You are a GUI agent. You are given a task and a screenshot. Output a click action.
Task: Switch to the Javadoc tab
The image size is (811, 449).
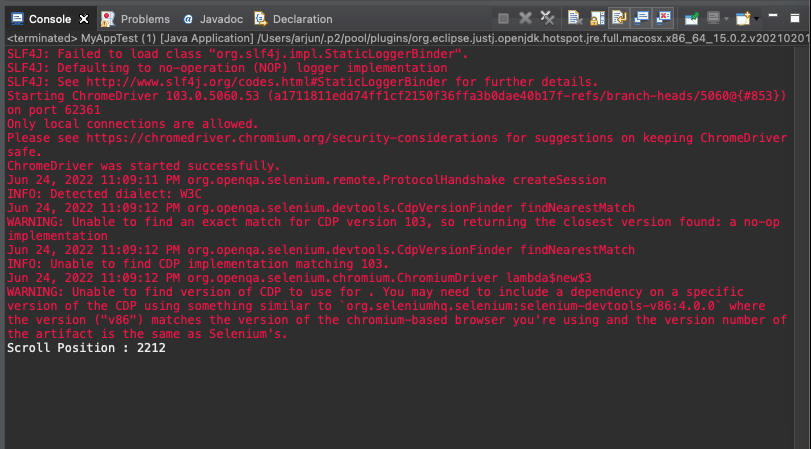tap(213, 19)
